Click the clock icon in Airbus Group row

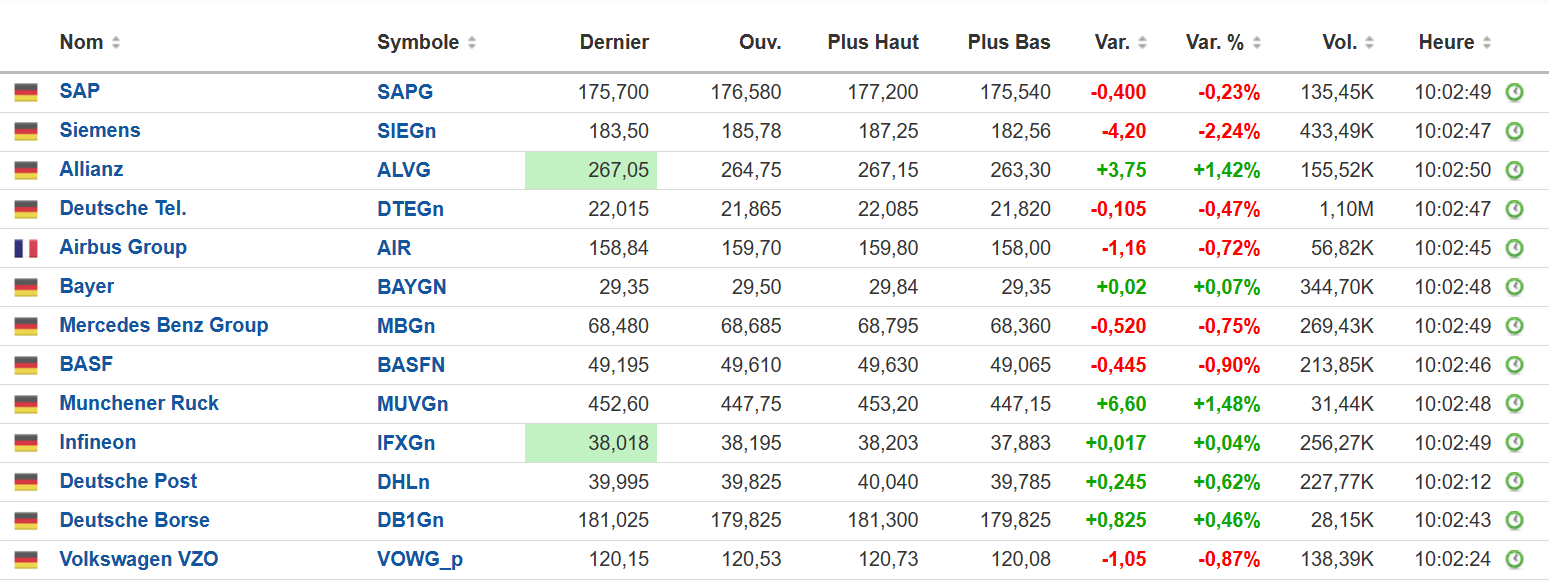pos(1514,249)
